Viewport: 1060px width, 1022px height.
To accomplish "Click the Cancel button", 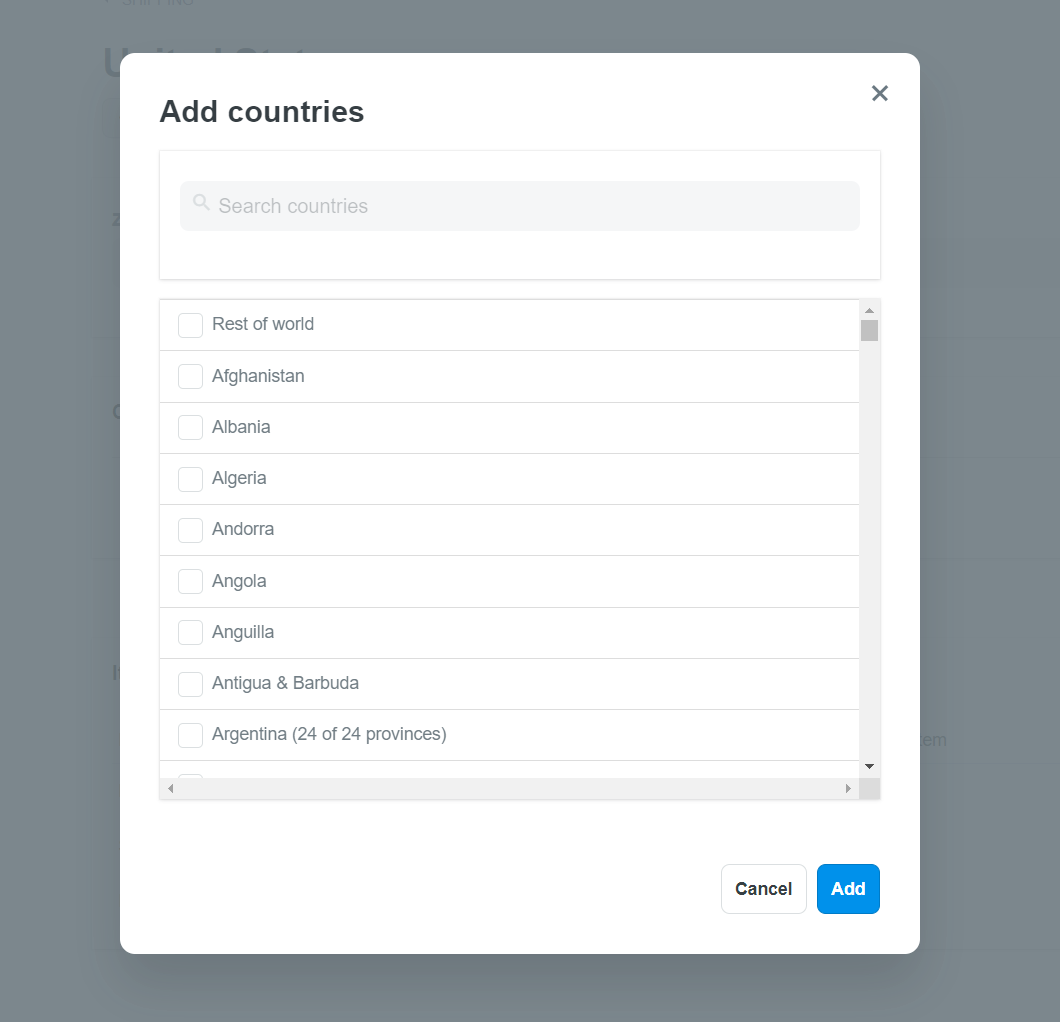I will [763, 889].
